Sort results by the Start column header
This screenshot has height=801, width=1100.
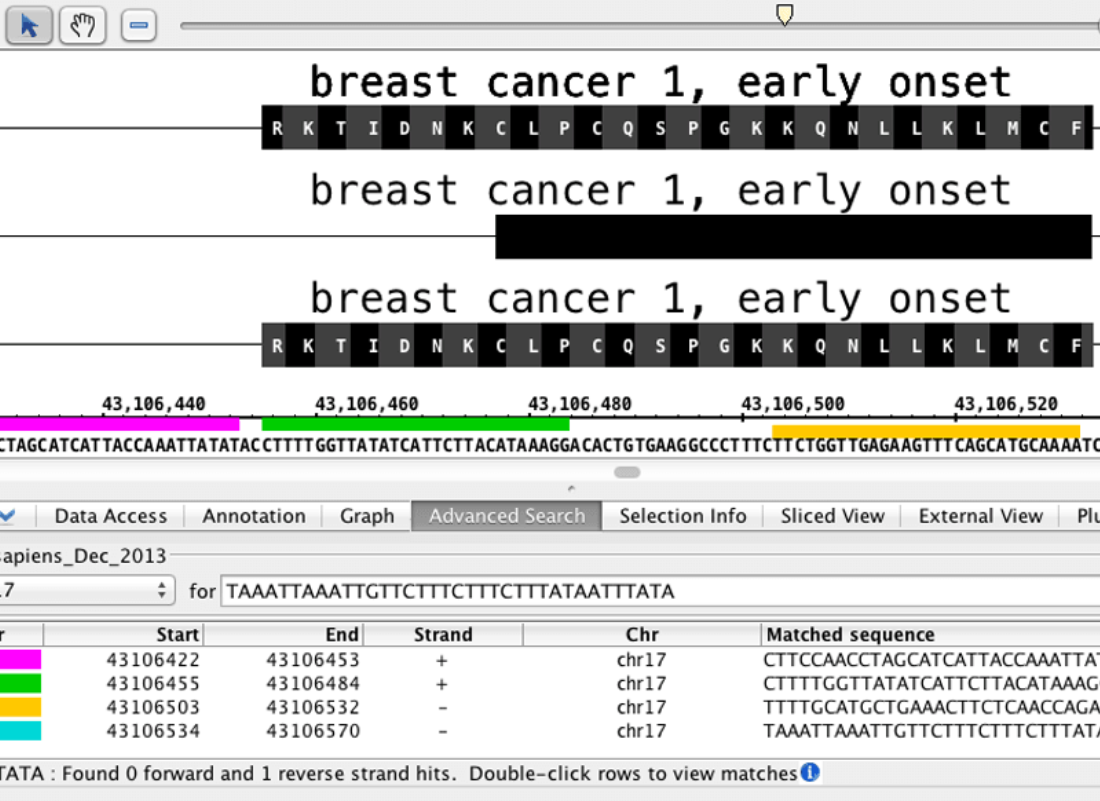[125, 634]
